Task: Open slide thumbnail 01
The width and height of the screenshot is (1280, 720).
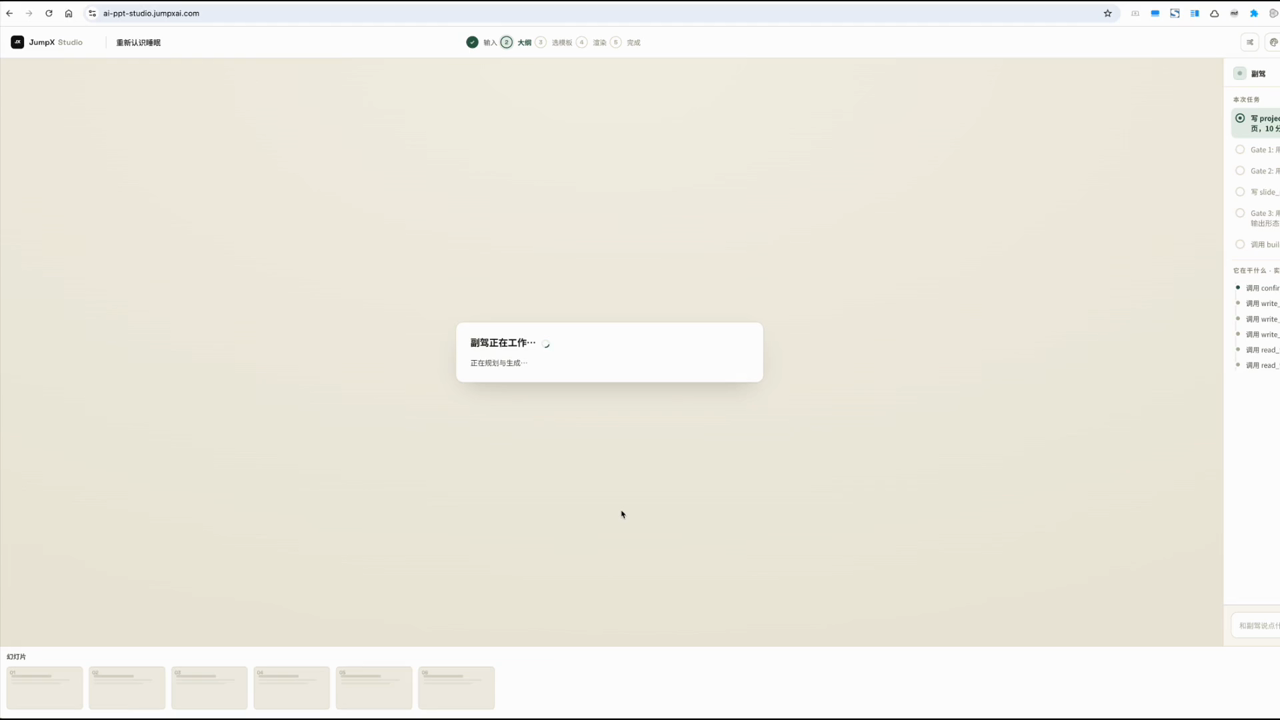Action: point(45,688)
